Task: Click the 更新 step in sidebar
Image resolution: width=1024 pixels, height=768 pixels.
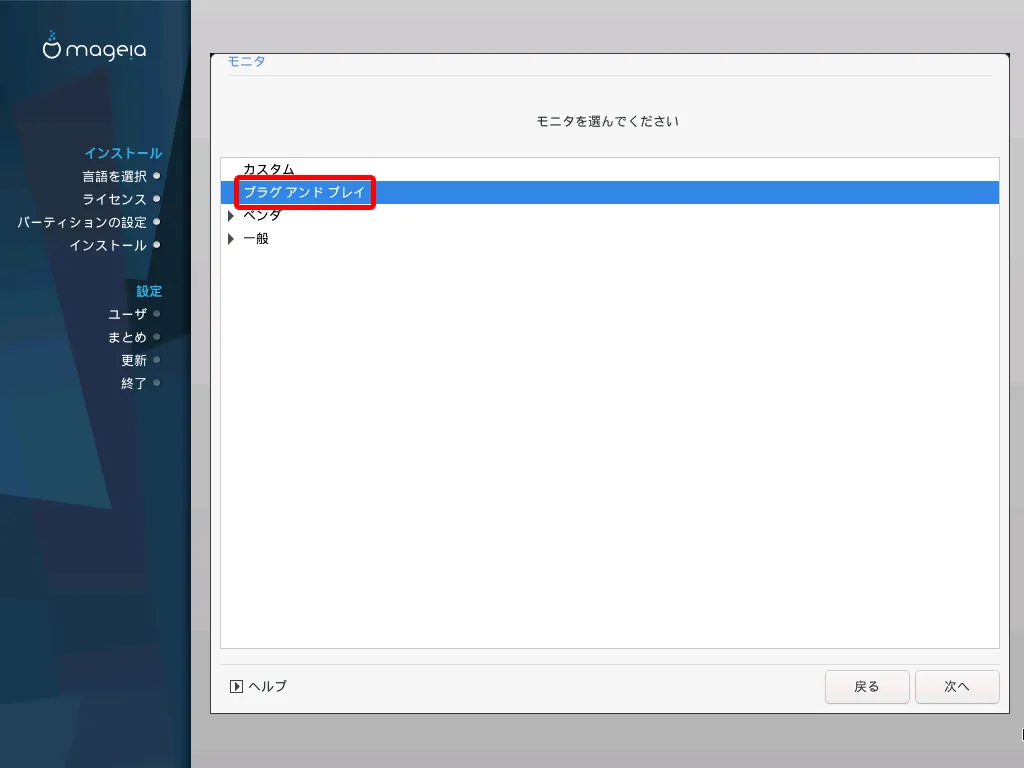Action: 134,360
